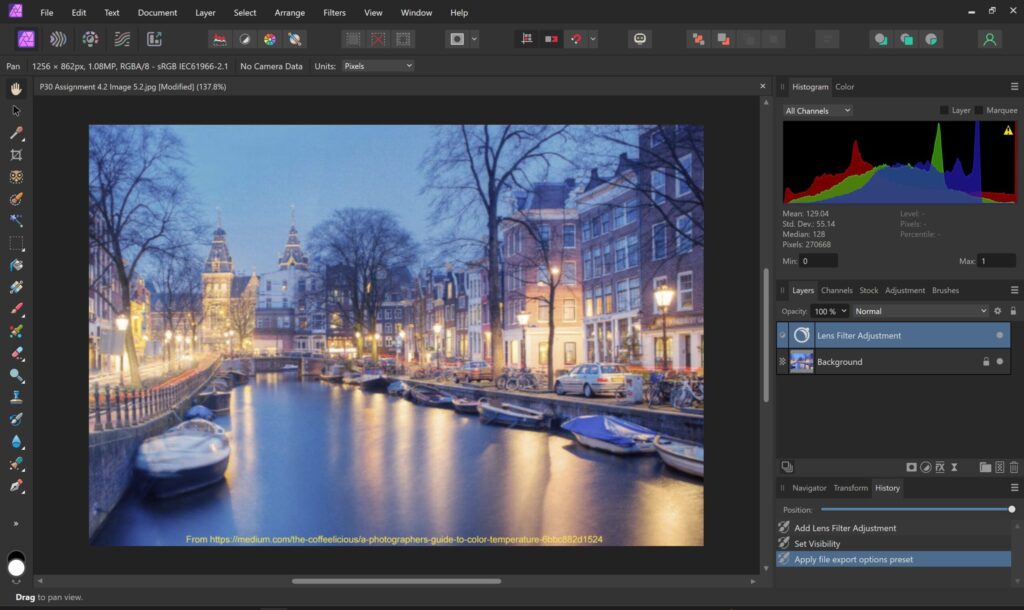
Task: Select the Add Lens Filter Adjustment history step
Action: tap(845, 528)
